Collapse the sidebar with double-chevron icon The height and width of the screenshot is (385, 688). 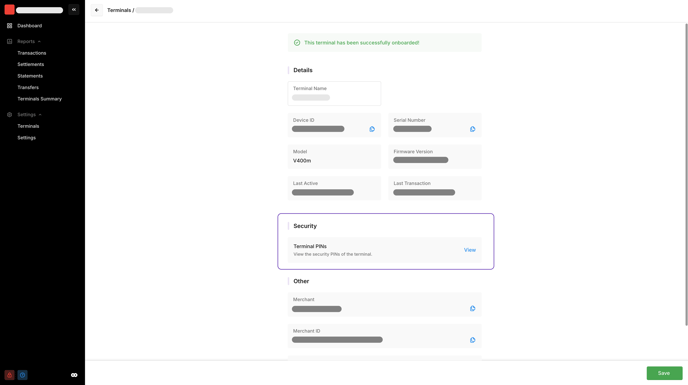(74, 10)
